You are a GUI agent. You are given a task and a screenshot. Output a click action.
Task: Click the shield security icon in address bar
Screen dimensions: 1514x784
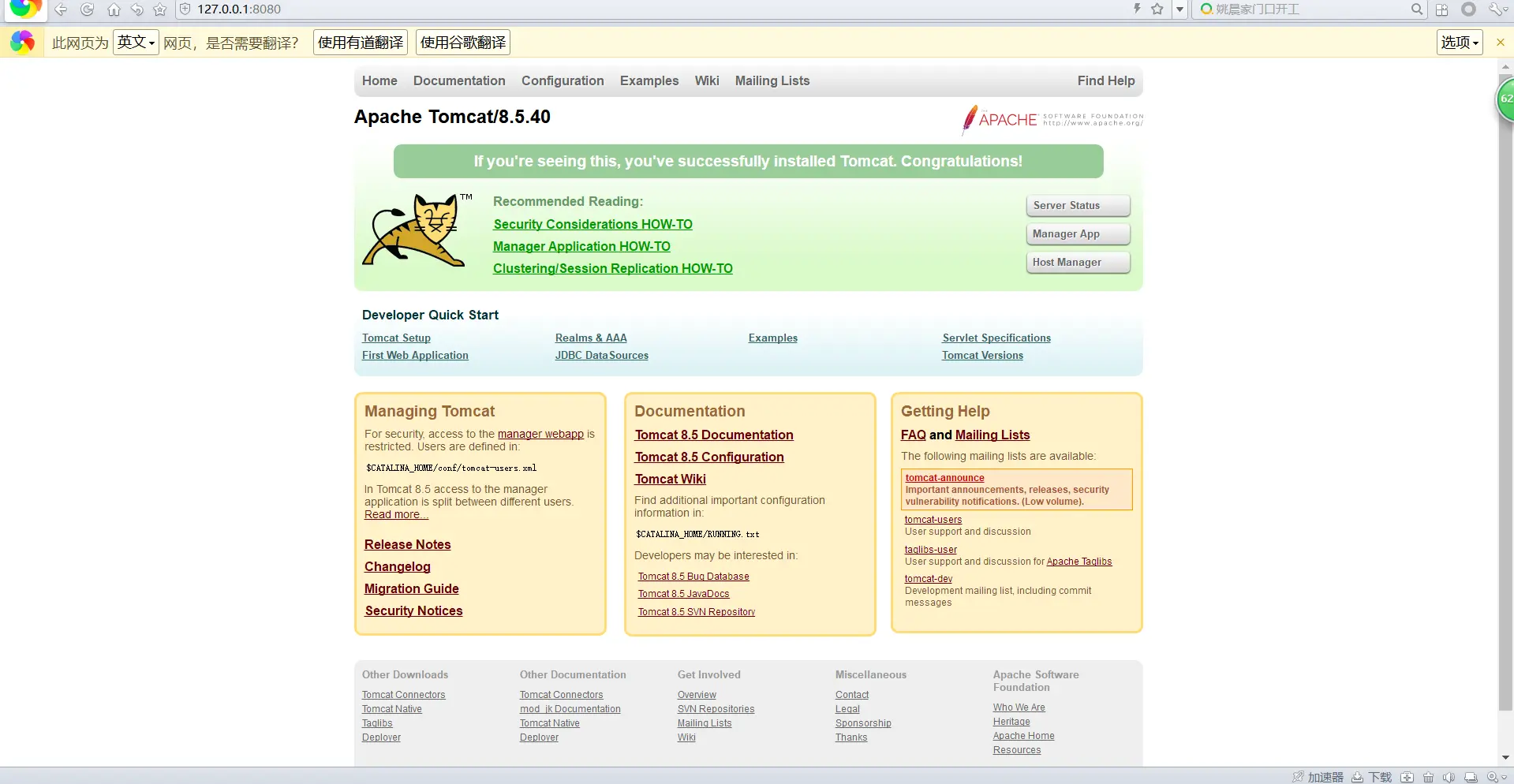[x=185, y=9]
